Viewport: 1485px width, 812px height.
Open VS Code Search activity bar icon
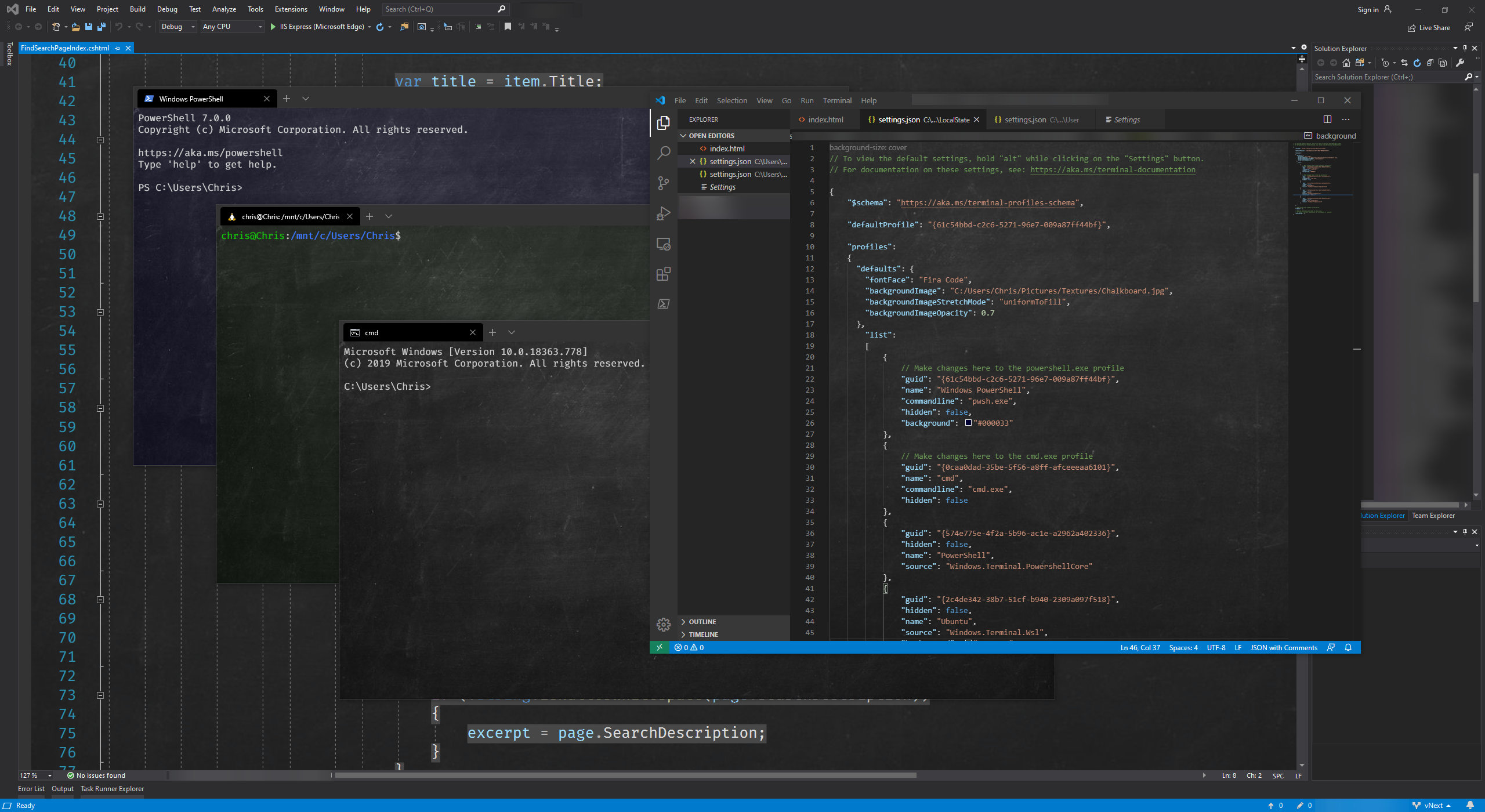coord(664,153)
